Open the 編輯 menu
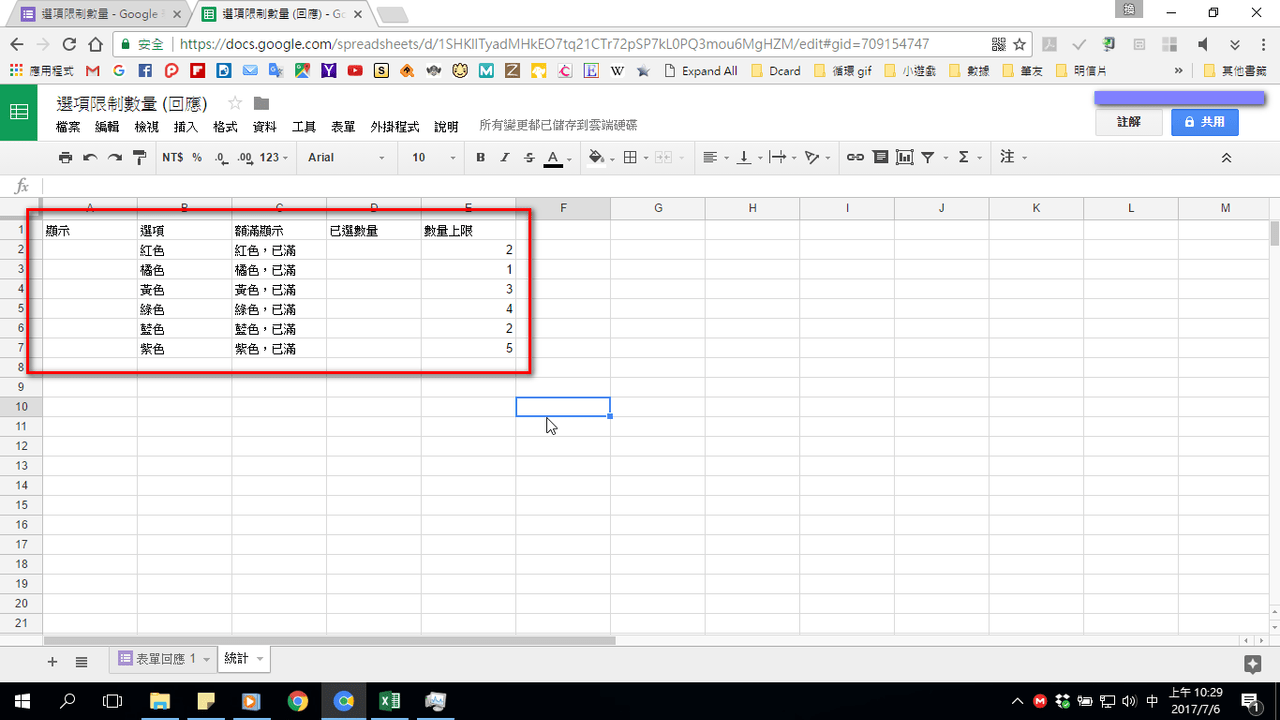 107,127
